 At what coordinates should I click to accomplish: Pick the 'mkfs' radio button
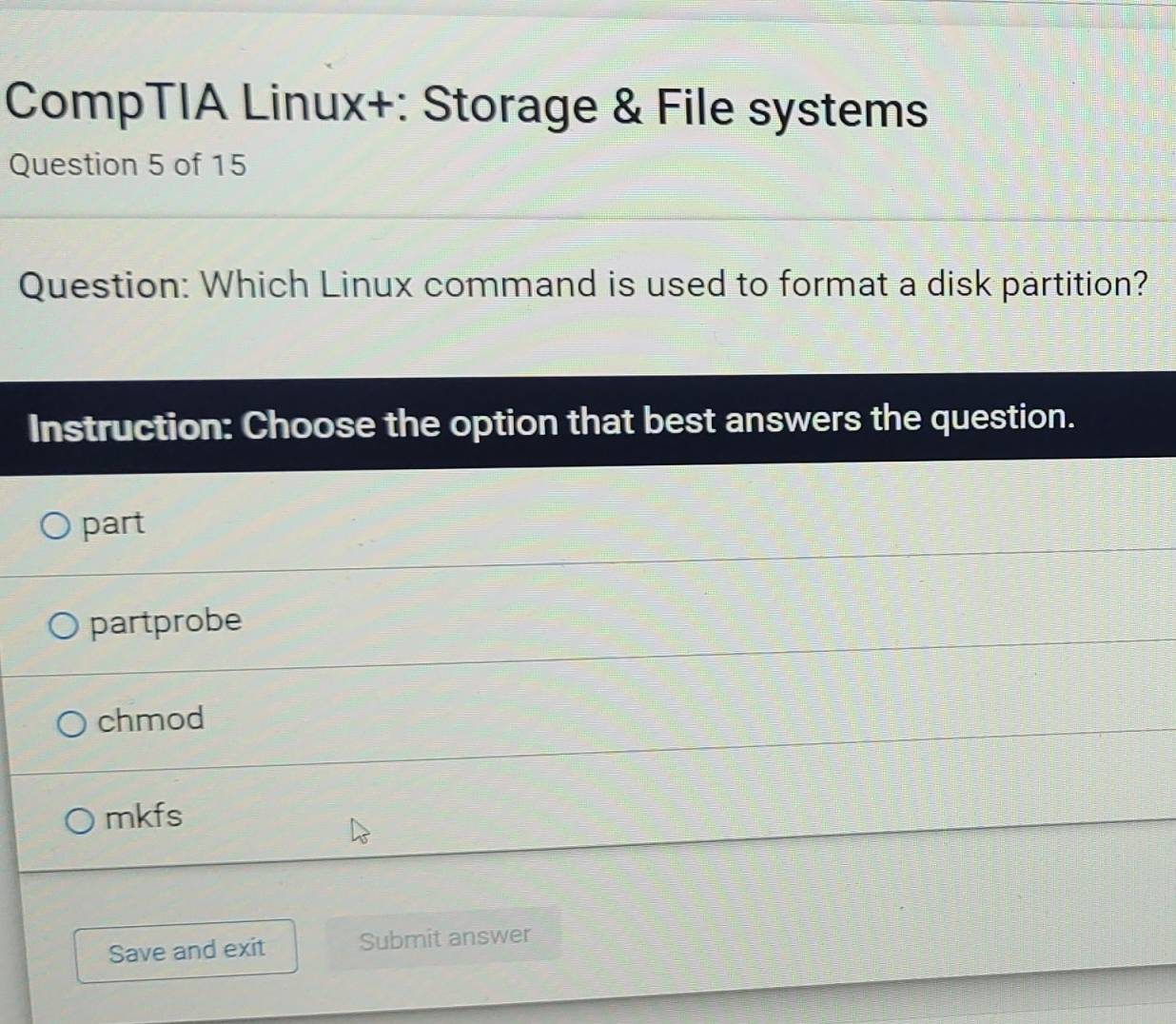tap(80, 820)
